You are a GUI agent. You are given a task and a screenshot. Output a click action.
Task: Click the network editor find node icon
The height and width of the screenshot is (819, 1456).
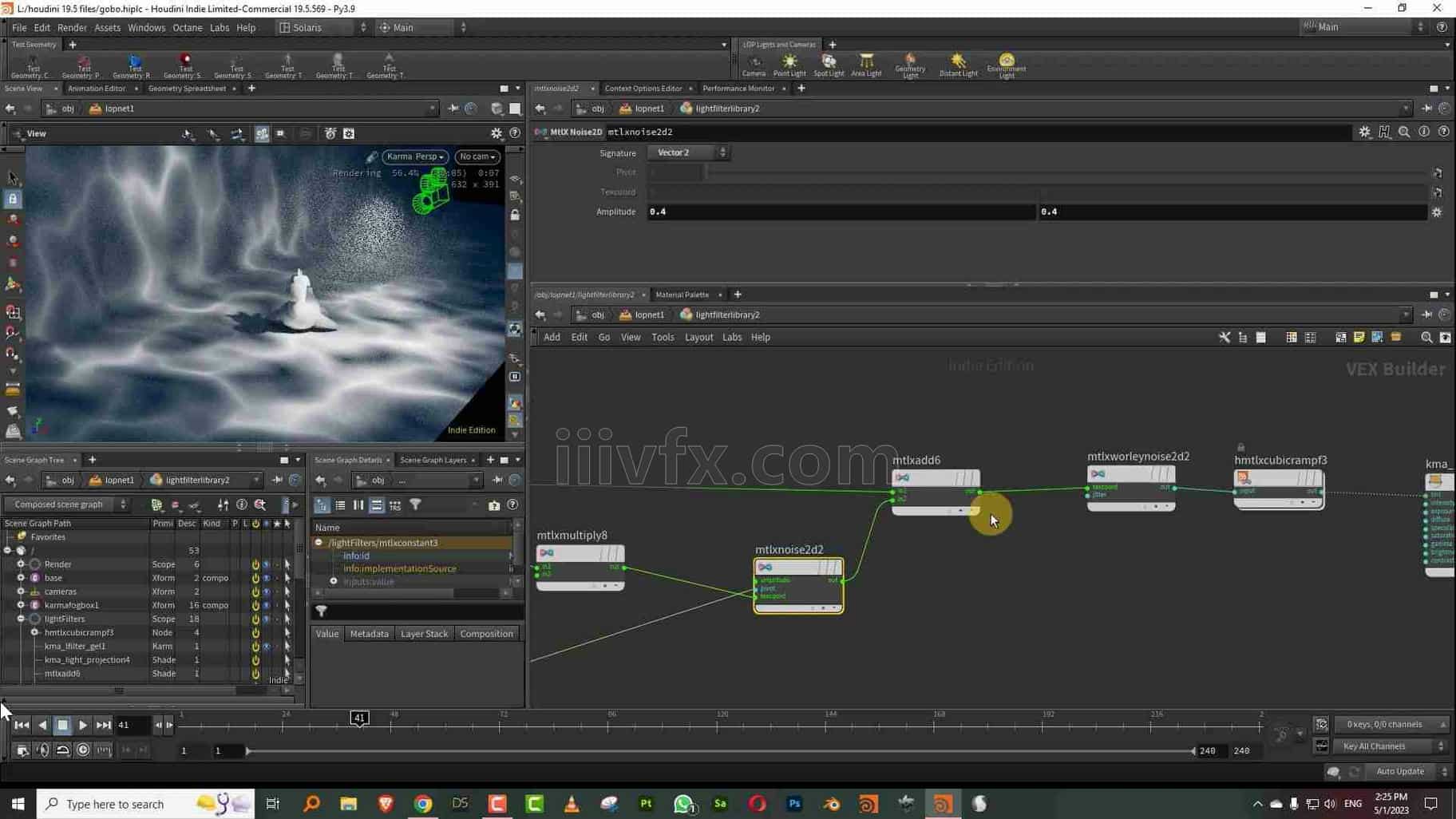(x=1426, y=338)
